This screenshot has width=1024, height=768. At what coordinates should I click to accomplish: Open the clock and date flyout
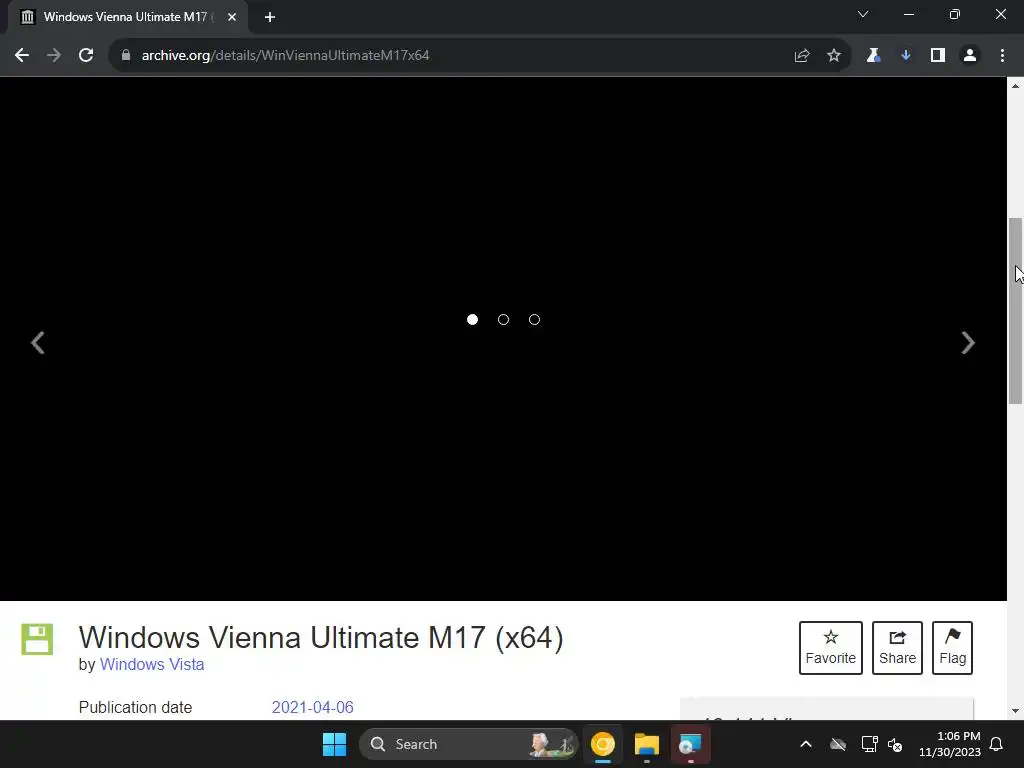[x=950, y=744]
